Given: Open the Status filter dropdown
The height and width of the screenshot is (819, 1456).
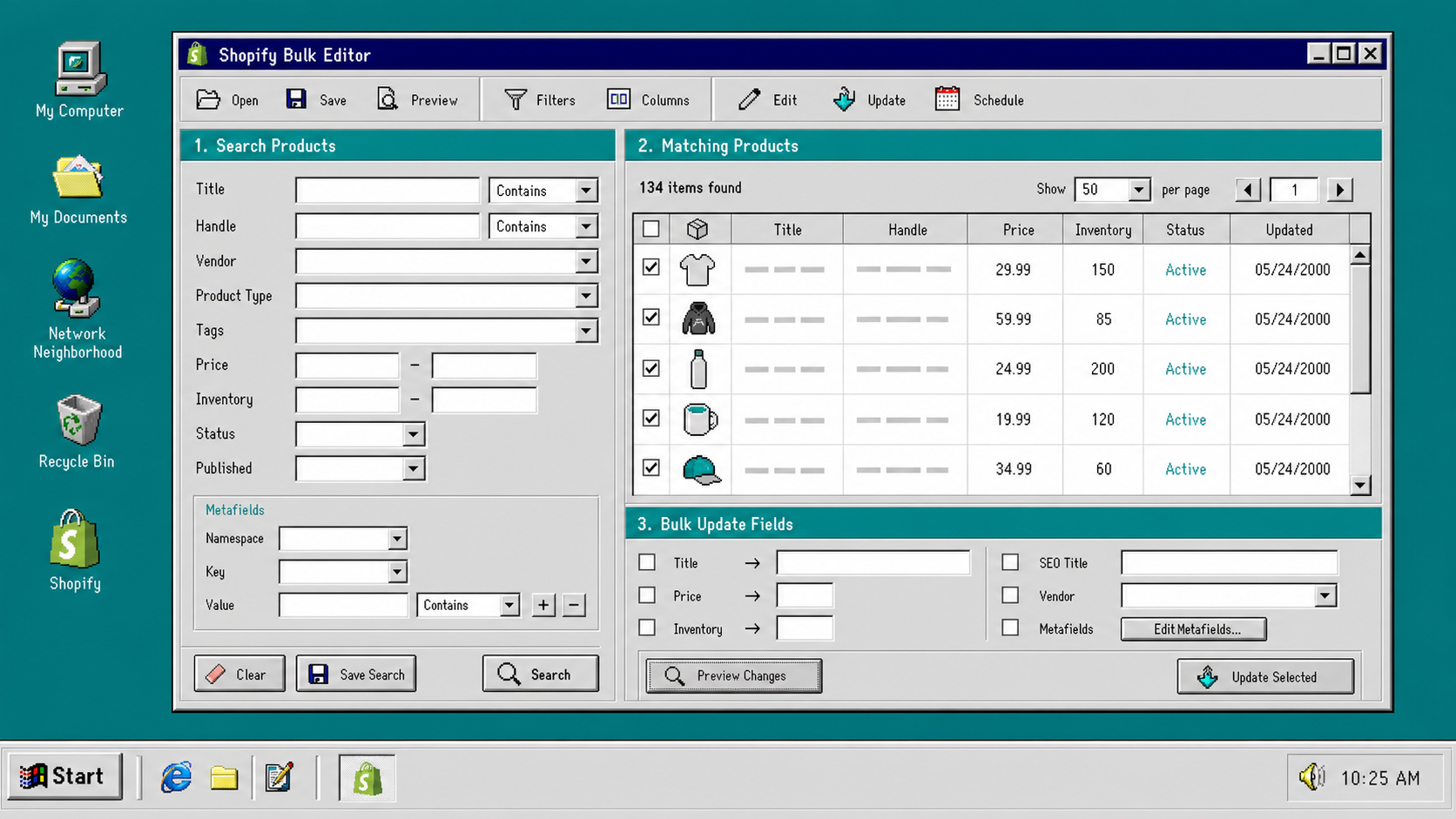Looking at the screenshot, I should point(360,434).
